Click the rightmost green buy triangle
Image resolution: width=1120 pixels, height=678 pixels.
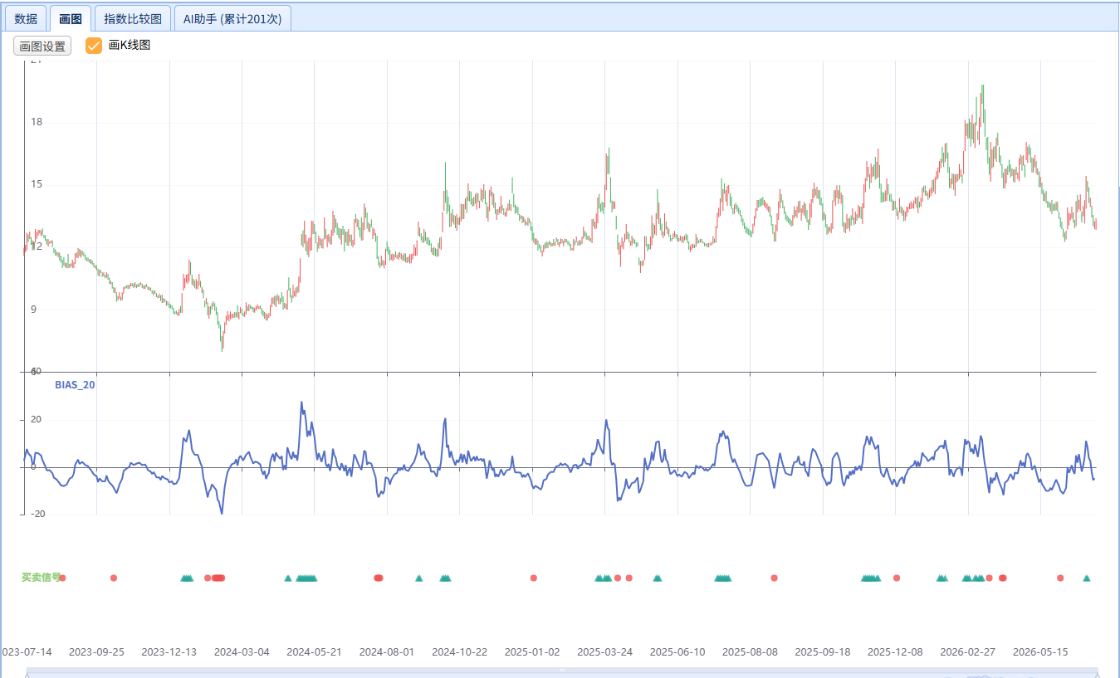point(1086,578)
